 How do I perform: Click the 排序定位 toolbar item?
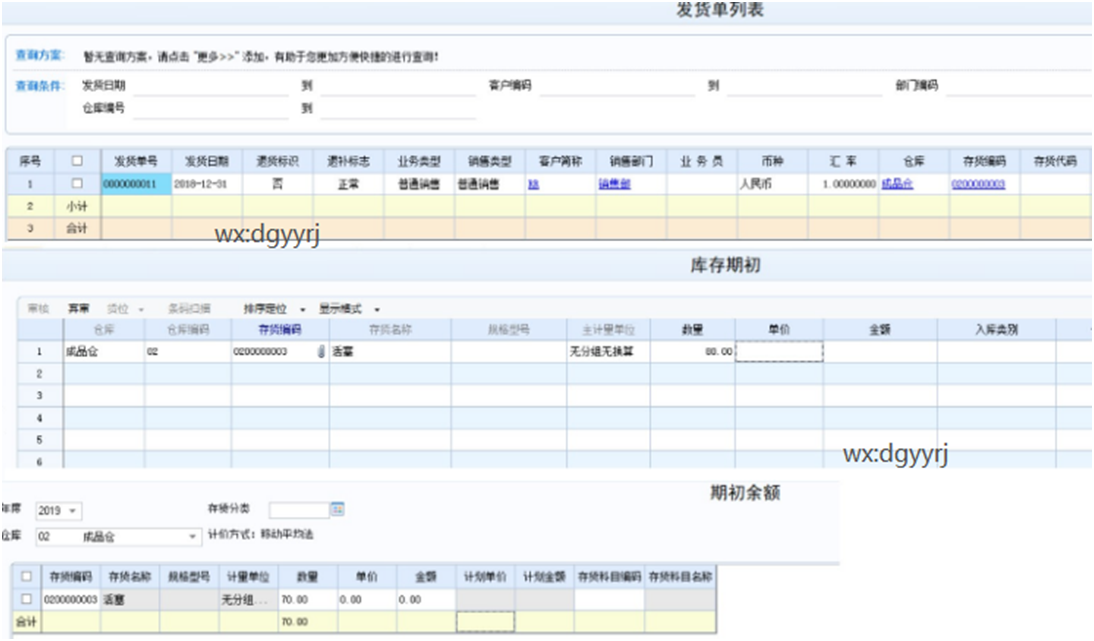(x=265, y=307)
